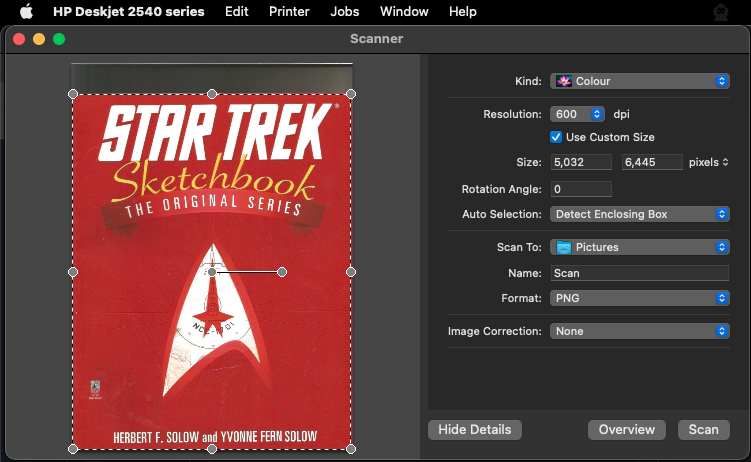
Task: Open the Format dropdown set to PNG
Action: [x=639, y=298]
